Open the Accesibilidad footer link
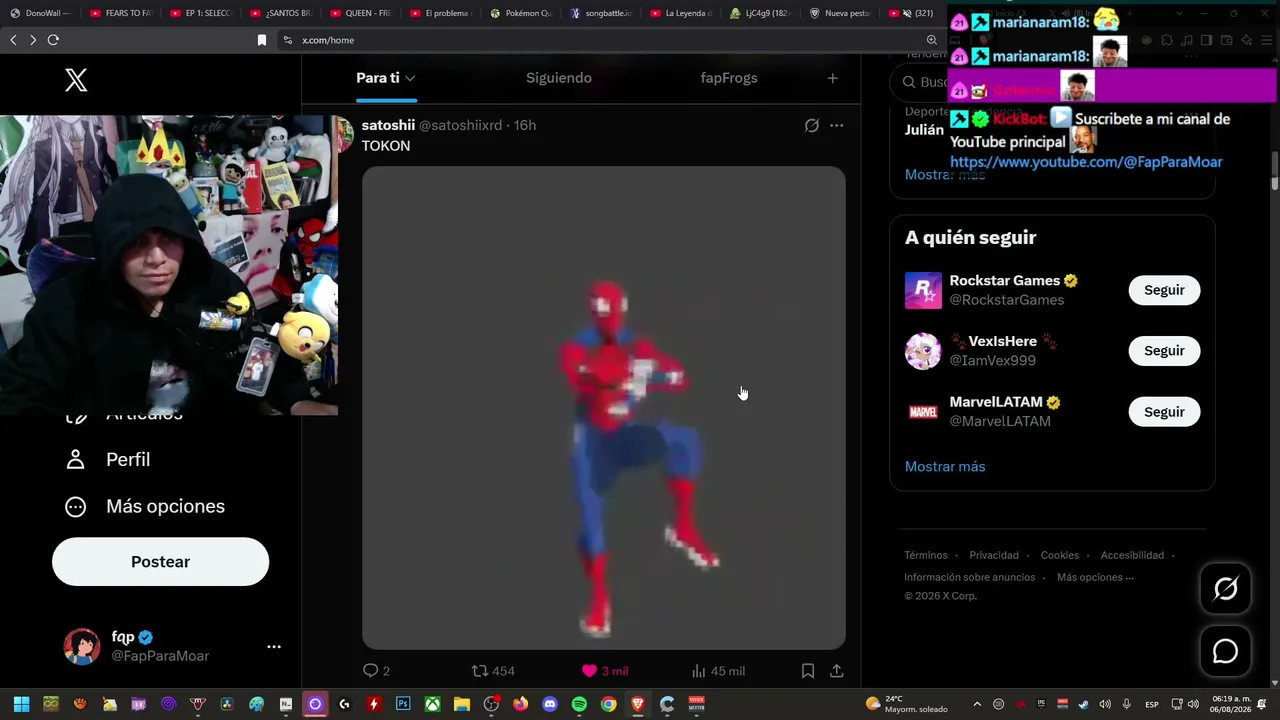Screen dimensions: 1280x720 click(1132, 555)
